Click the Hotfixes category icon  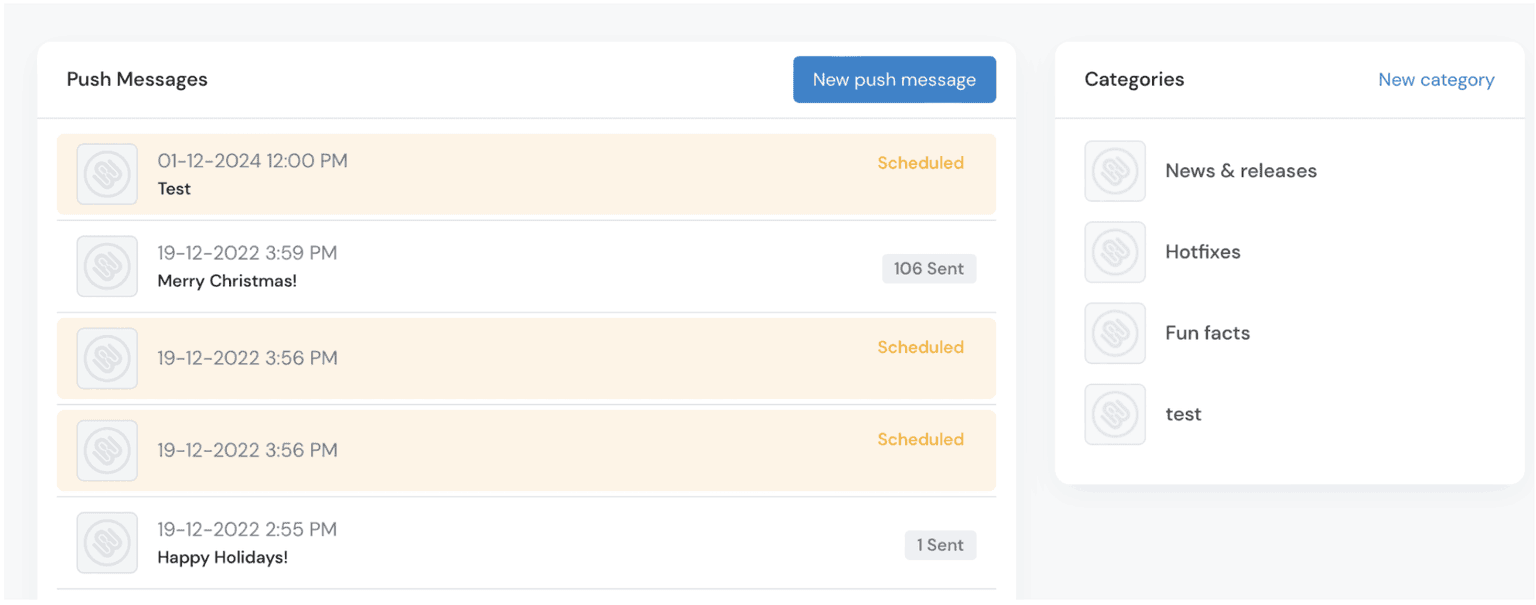point(1115,252)
